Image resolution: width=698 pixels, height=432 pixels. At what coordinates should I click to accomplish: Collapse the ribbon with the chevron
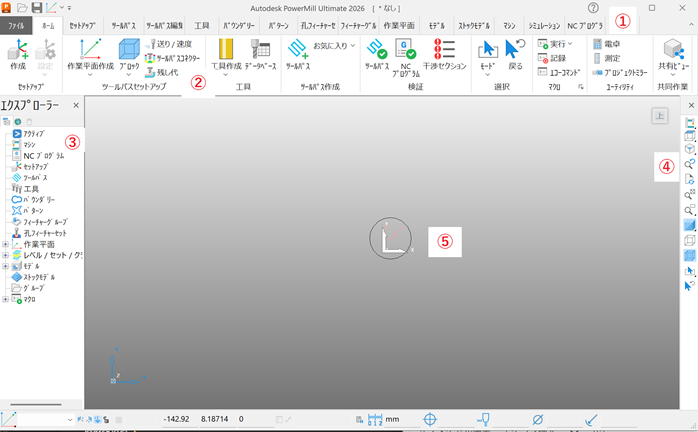click(x=691, y=24)
